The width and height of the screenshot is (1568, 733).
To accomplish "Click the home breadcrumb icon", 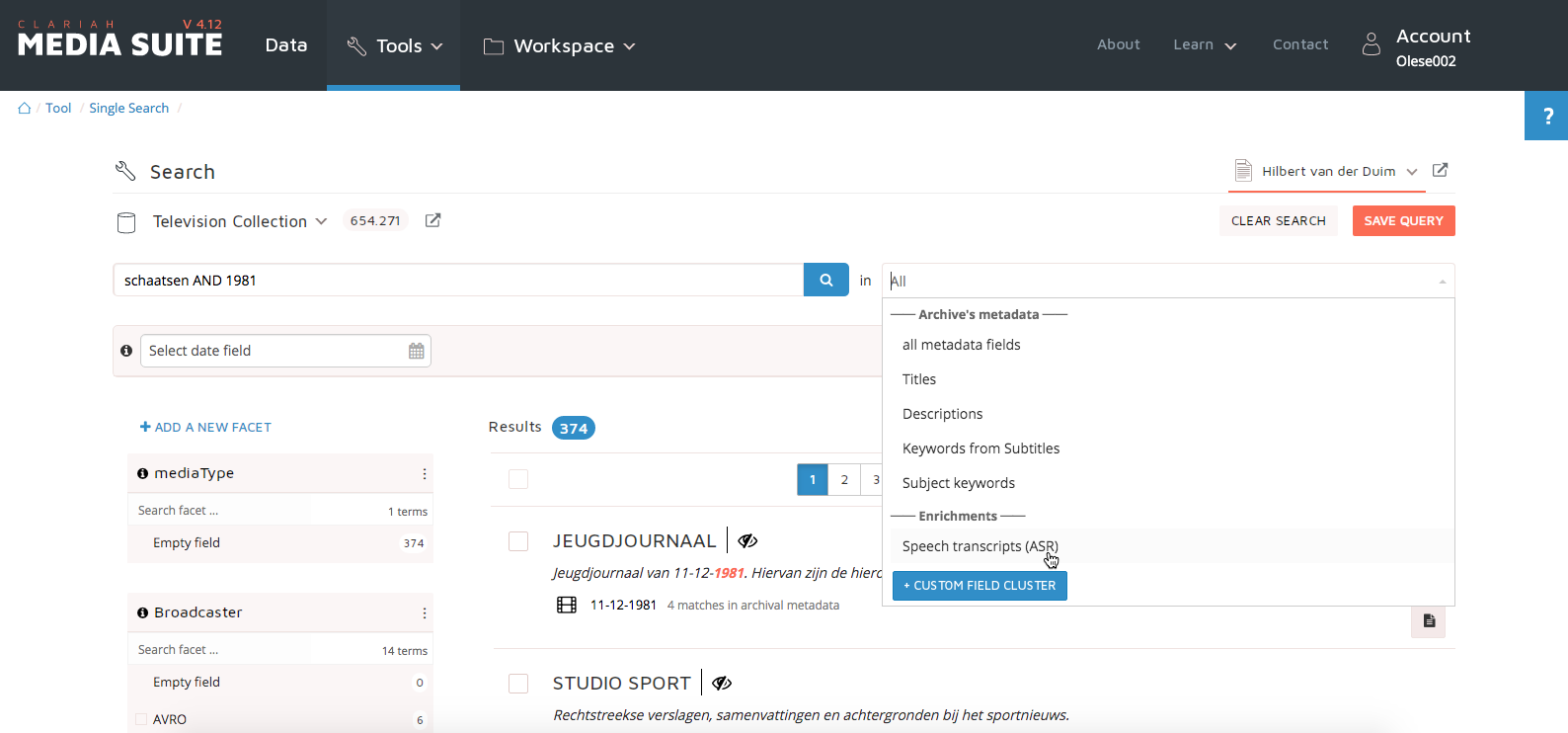I will coord(25,109).
